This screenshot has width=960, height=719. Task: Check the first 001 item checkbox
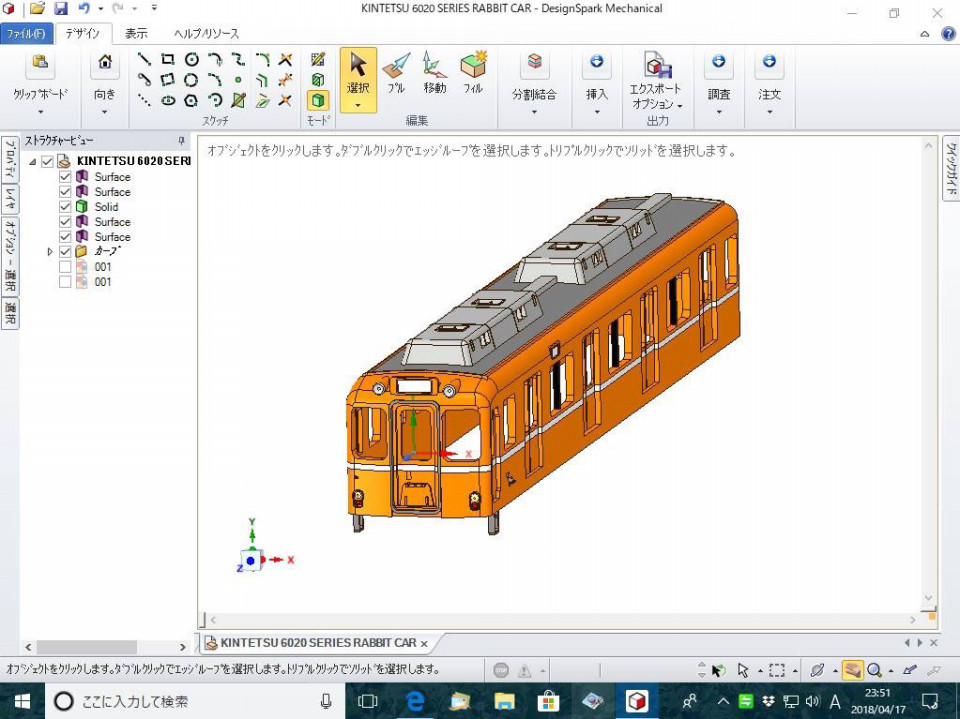(66, 266)
